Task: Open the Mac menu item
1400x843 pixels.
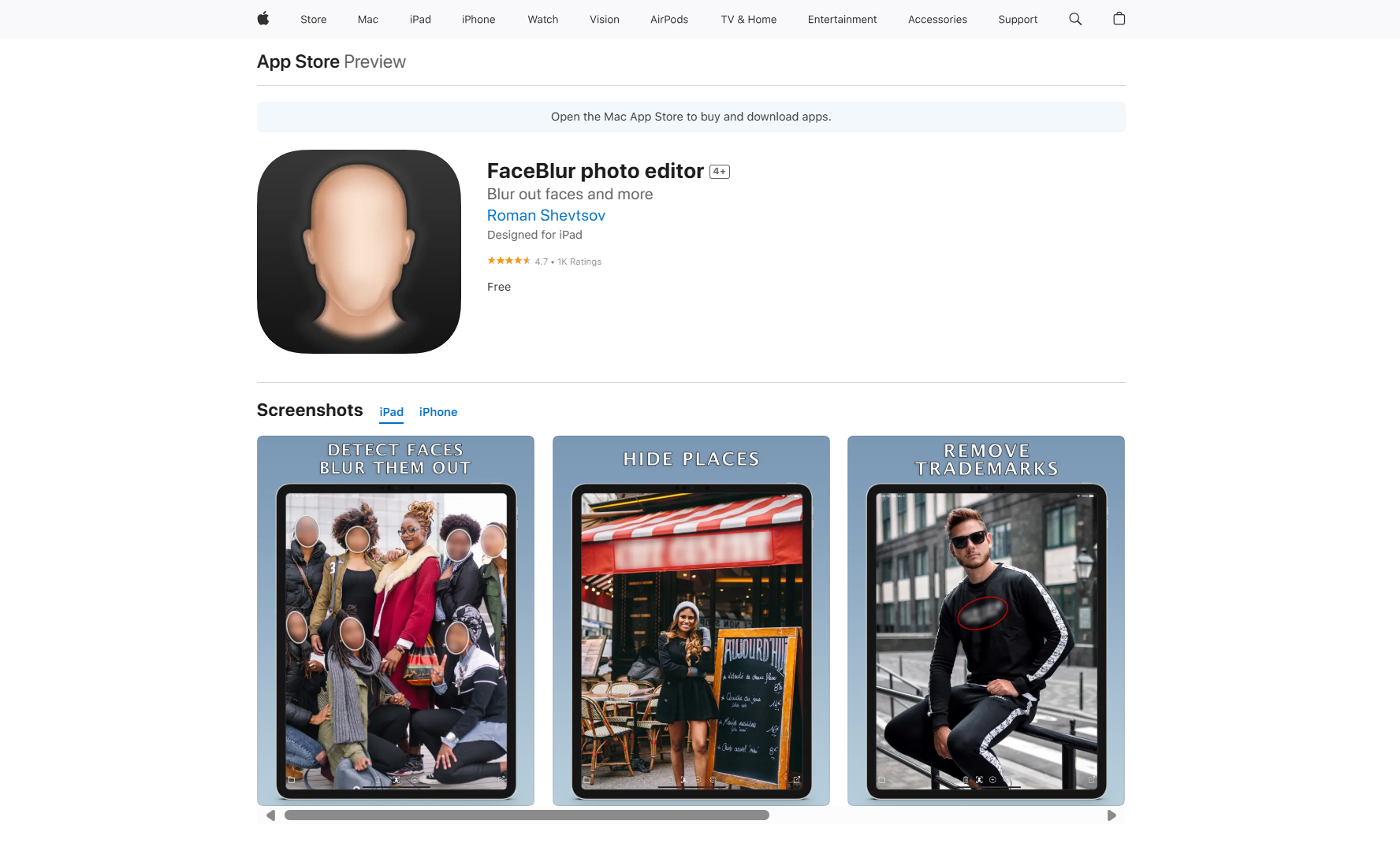Action: [x=368, y=20]
